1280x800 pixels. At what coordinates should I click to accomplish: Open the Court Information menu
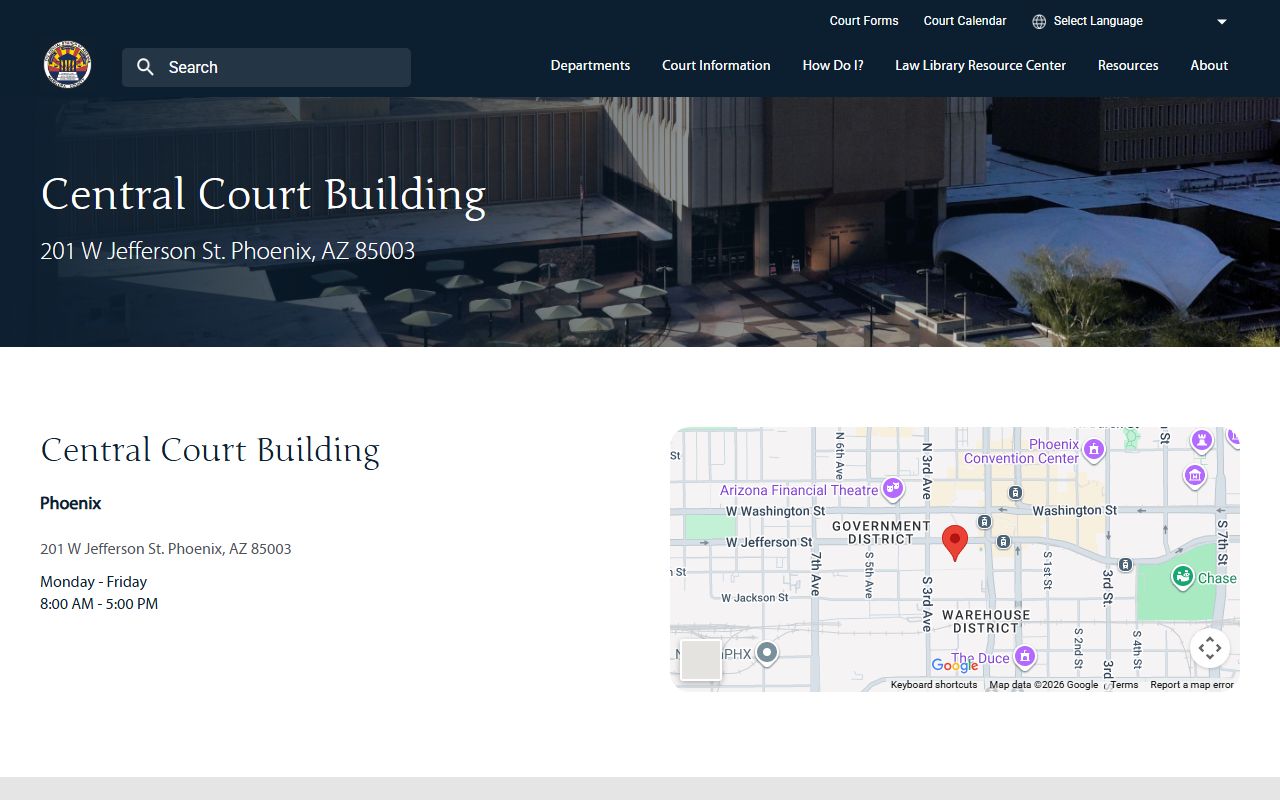click(x=716, y=65)
